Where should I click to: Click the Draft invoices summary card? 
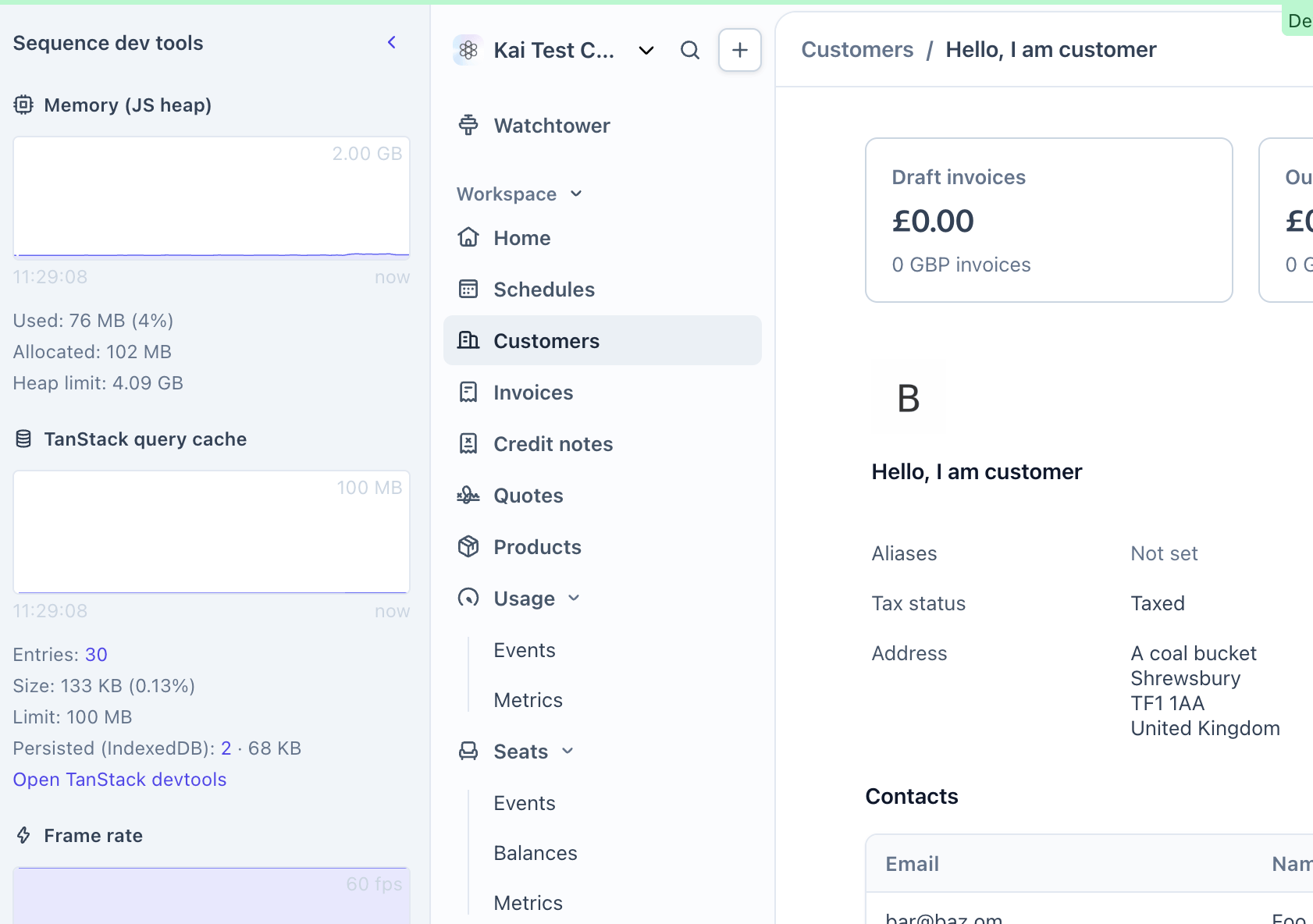pos(1049,220)
